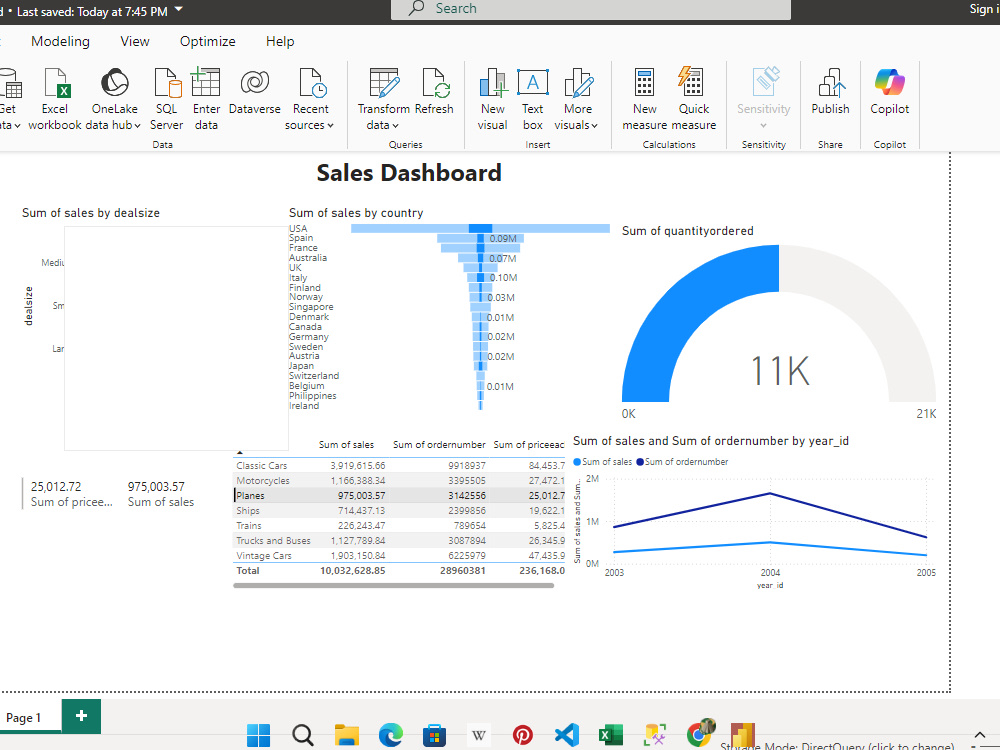Open Copilot pane
Image resolution: width=1000 pixels, height=750 pixels.
(890, 92)
